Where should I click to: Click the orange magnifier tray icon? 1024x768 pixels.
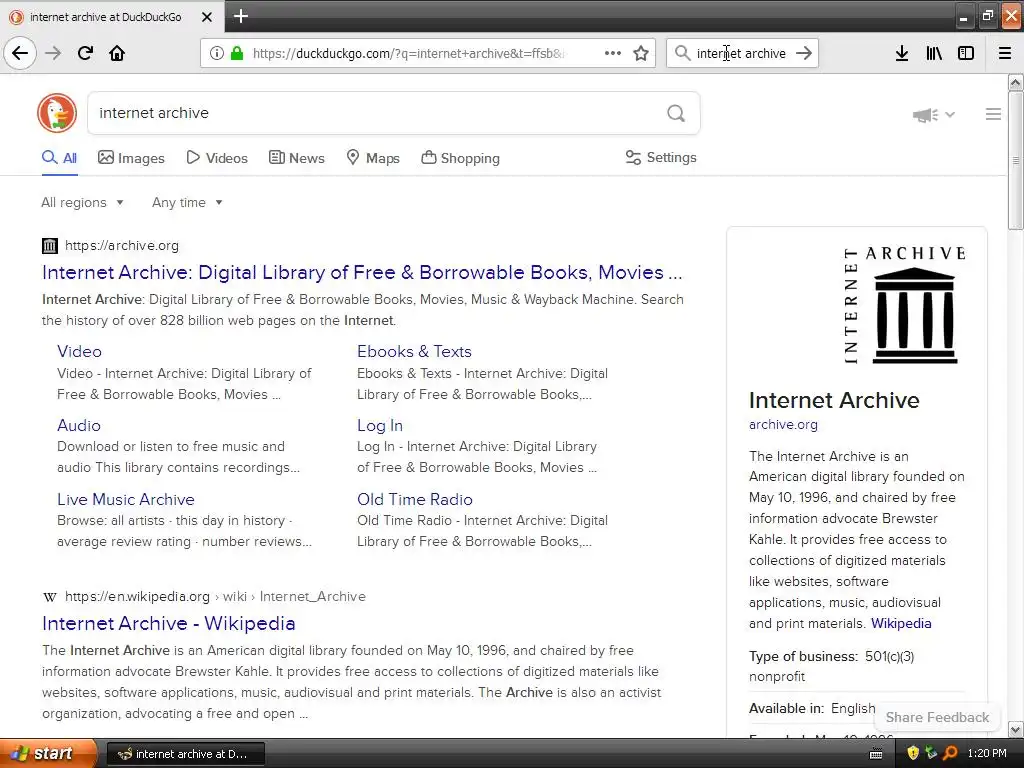(x=950, y=753)
